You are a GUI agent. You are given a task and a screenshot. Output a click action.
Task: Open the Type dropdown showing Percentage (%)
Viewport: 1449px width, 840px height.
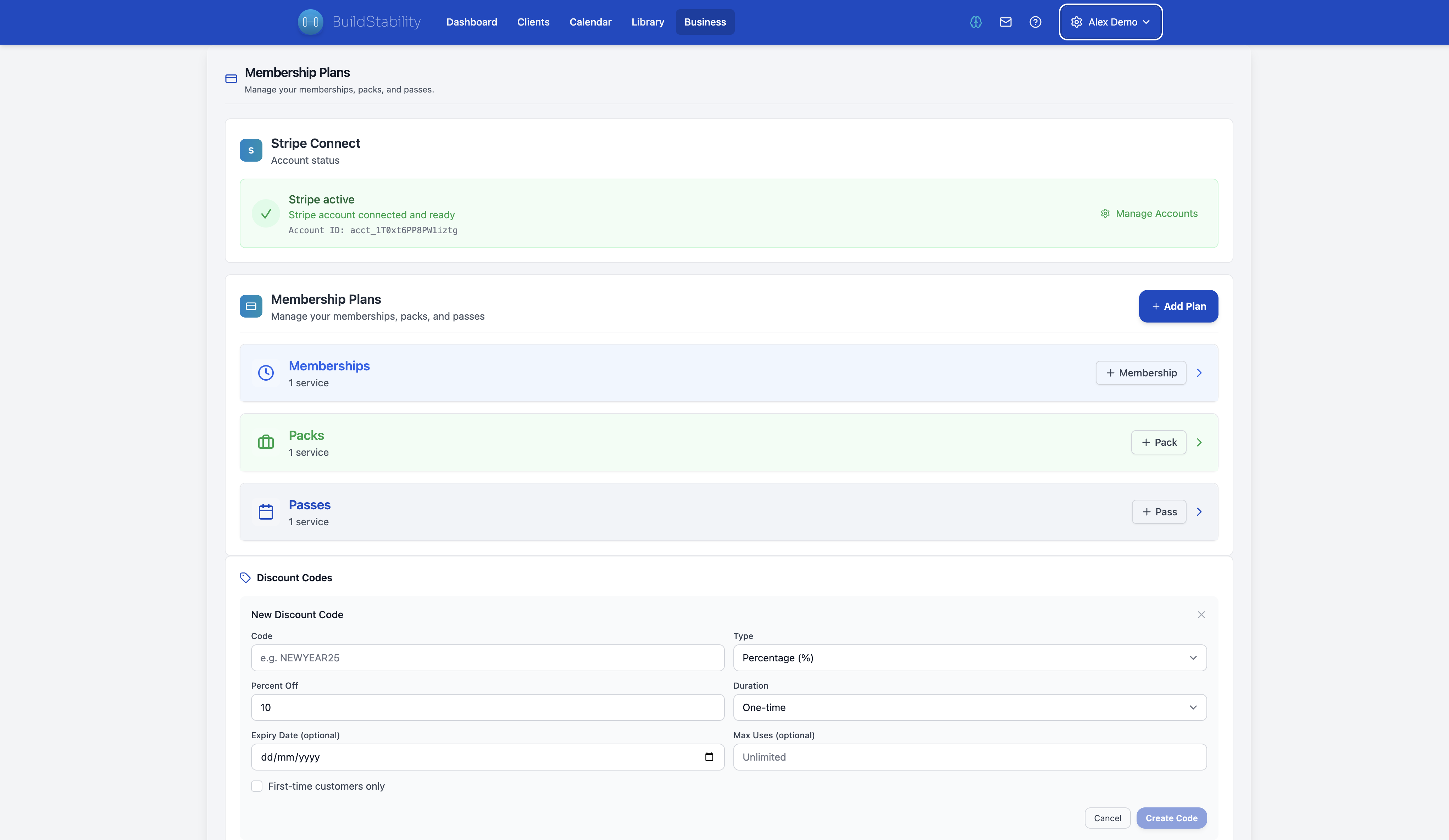click(970, 658)
